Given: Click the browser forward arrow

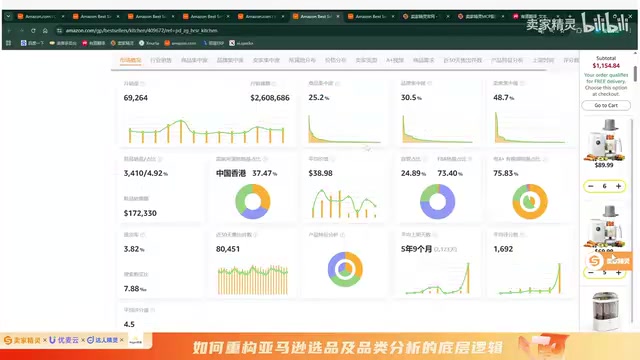Looking at the screenshot, I should pyautogui.click(x=21, y=31).
